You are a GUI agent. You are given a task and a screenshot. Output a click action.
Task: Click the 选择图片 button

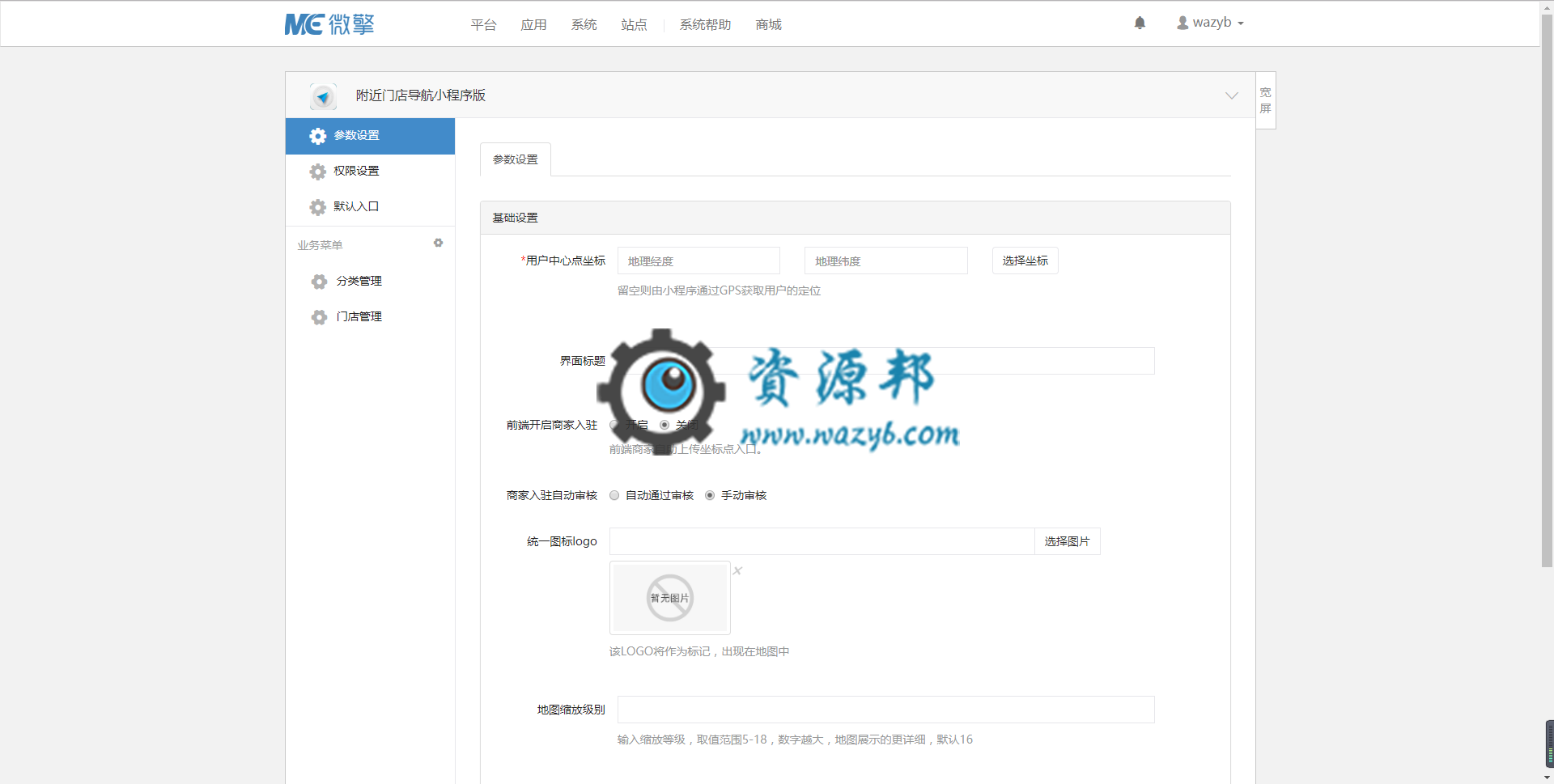click(x=1068, y=541)
